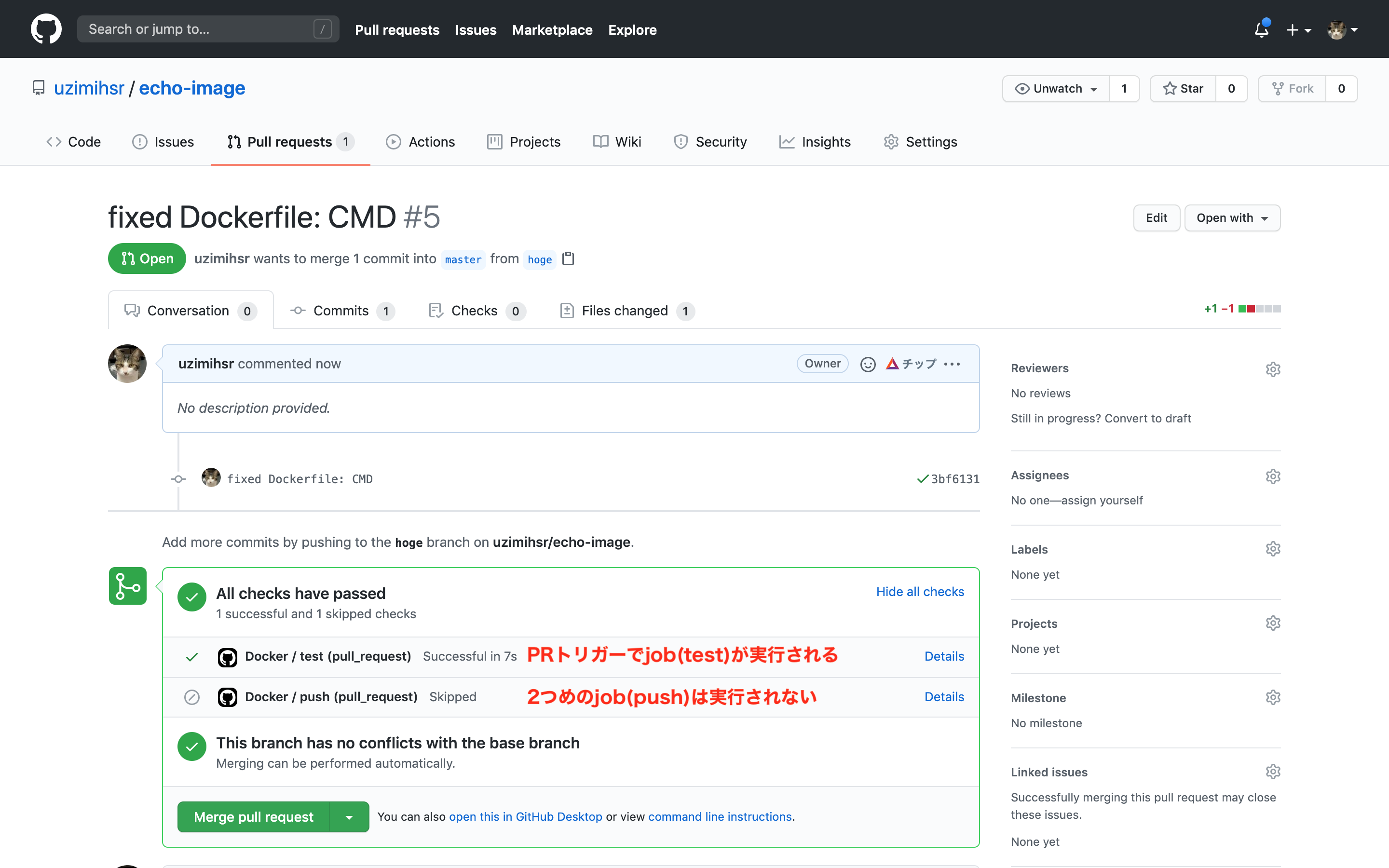Open Projects sidebar settings gear

tap(1272, 623)
